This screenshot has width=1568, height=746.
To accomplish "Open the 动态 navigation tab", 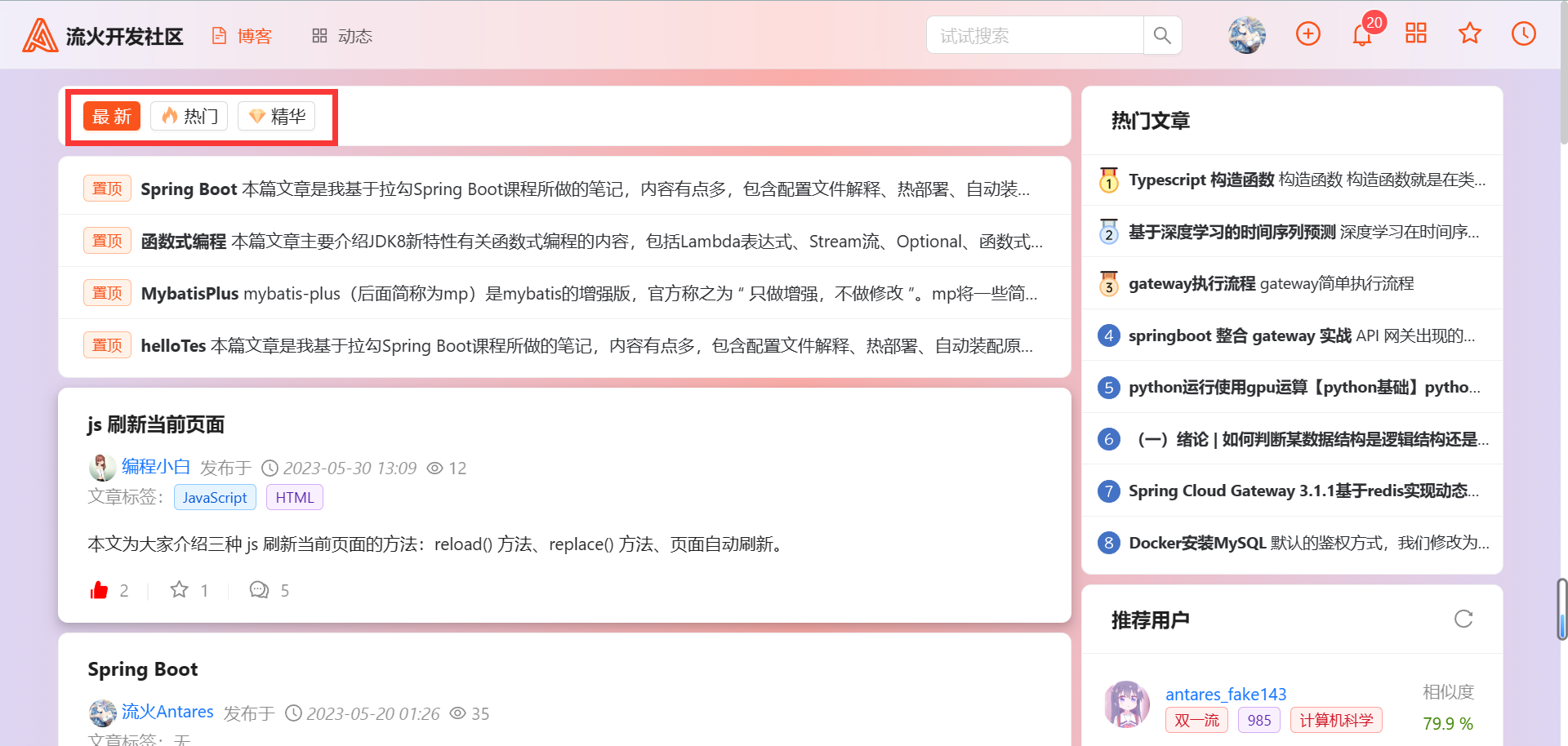I will (x=342, y=36).
